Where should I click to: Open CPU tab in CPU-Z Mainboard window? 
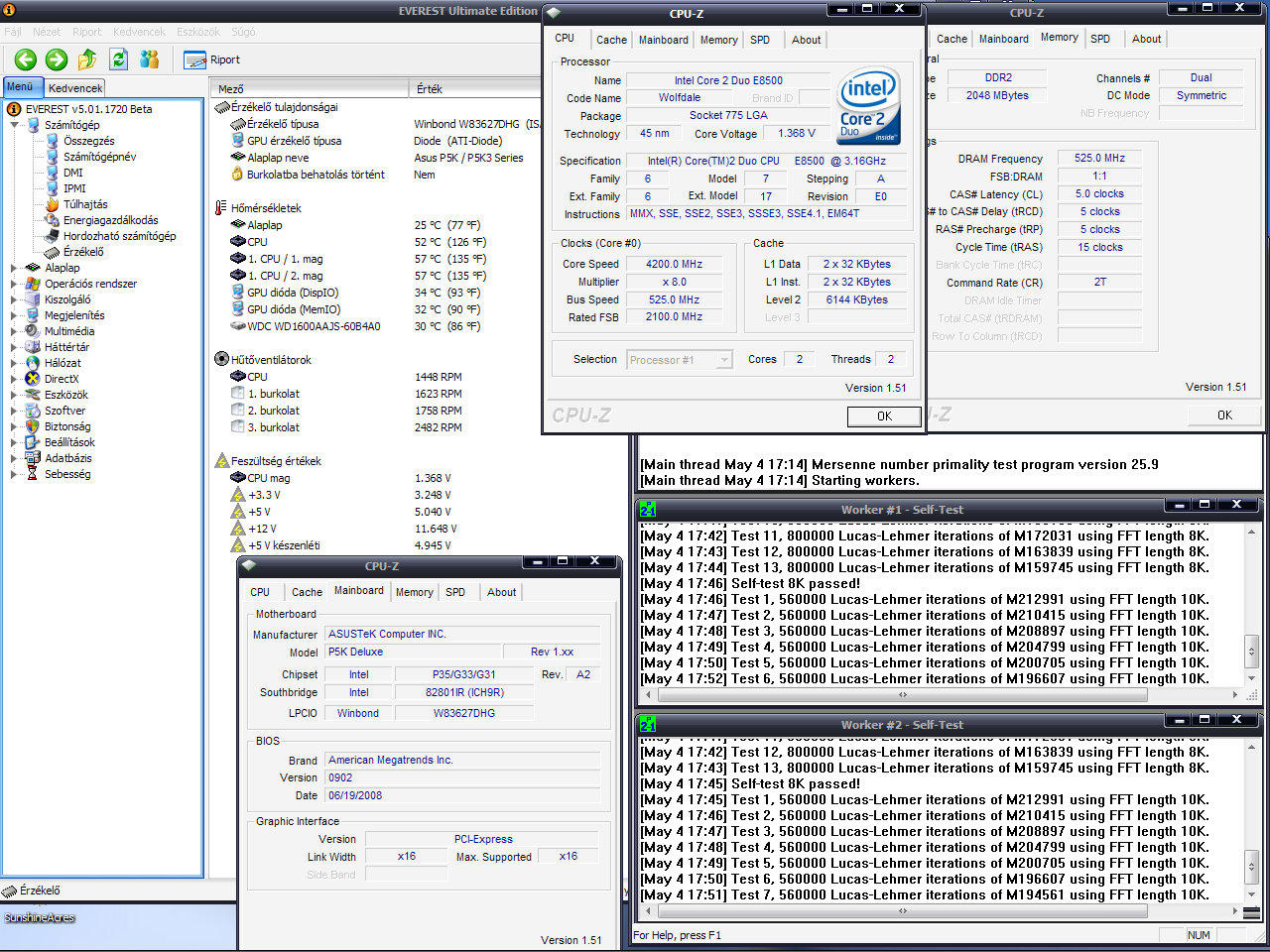pyautogui.click(x=260, y=592)
